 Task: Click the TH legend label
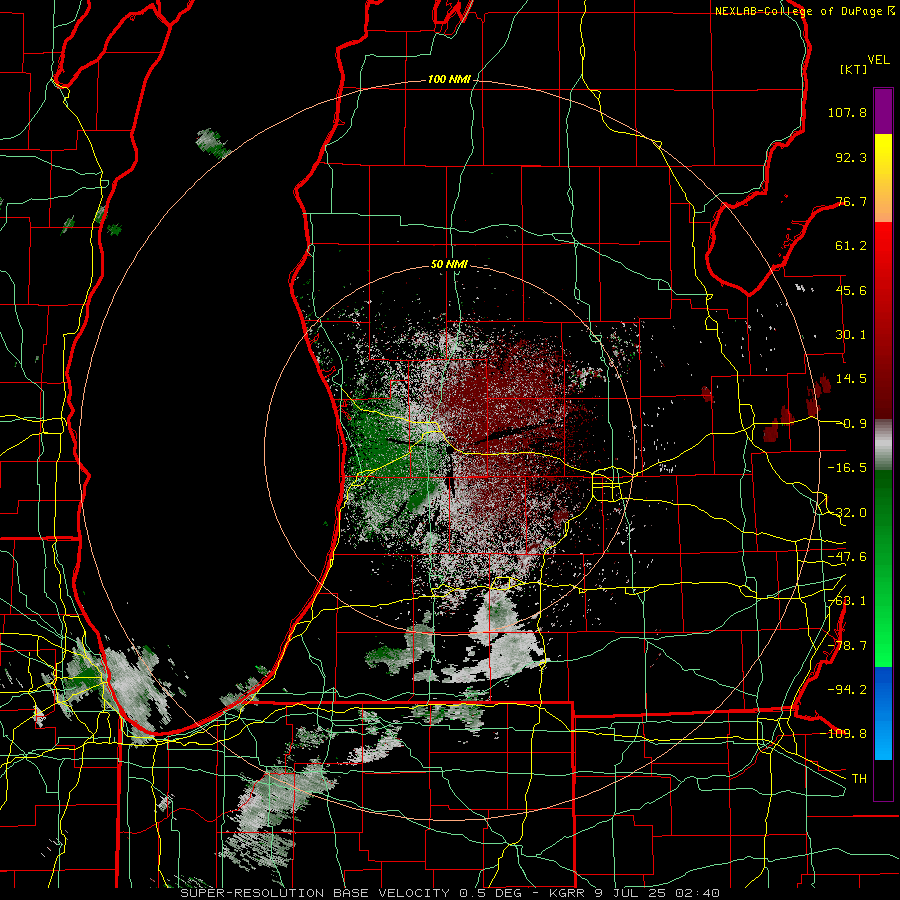[859, 778]
